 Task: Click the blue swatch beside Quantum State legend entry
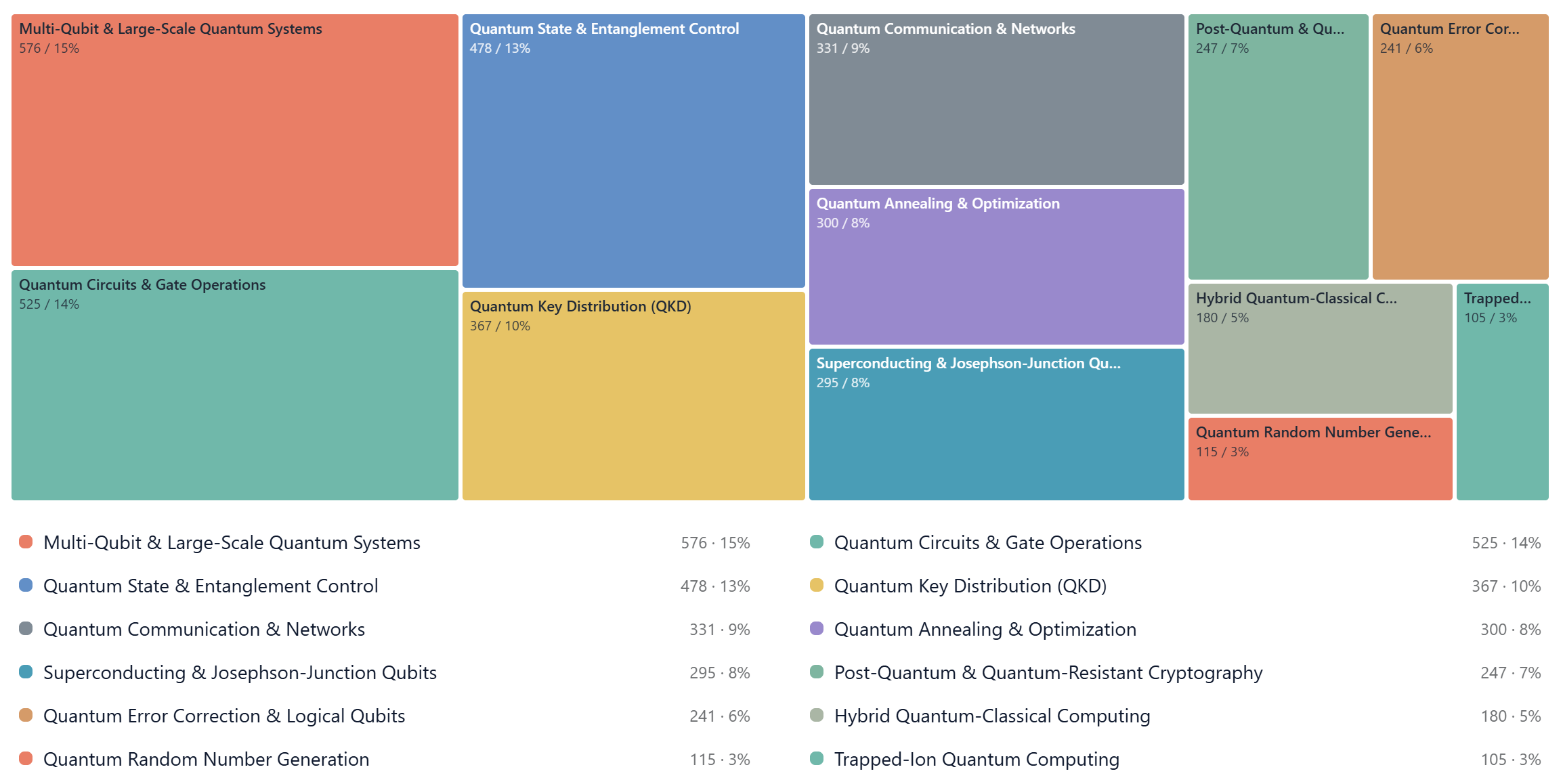pos(26,585)
